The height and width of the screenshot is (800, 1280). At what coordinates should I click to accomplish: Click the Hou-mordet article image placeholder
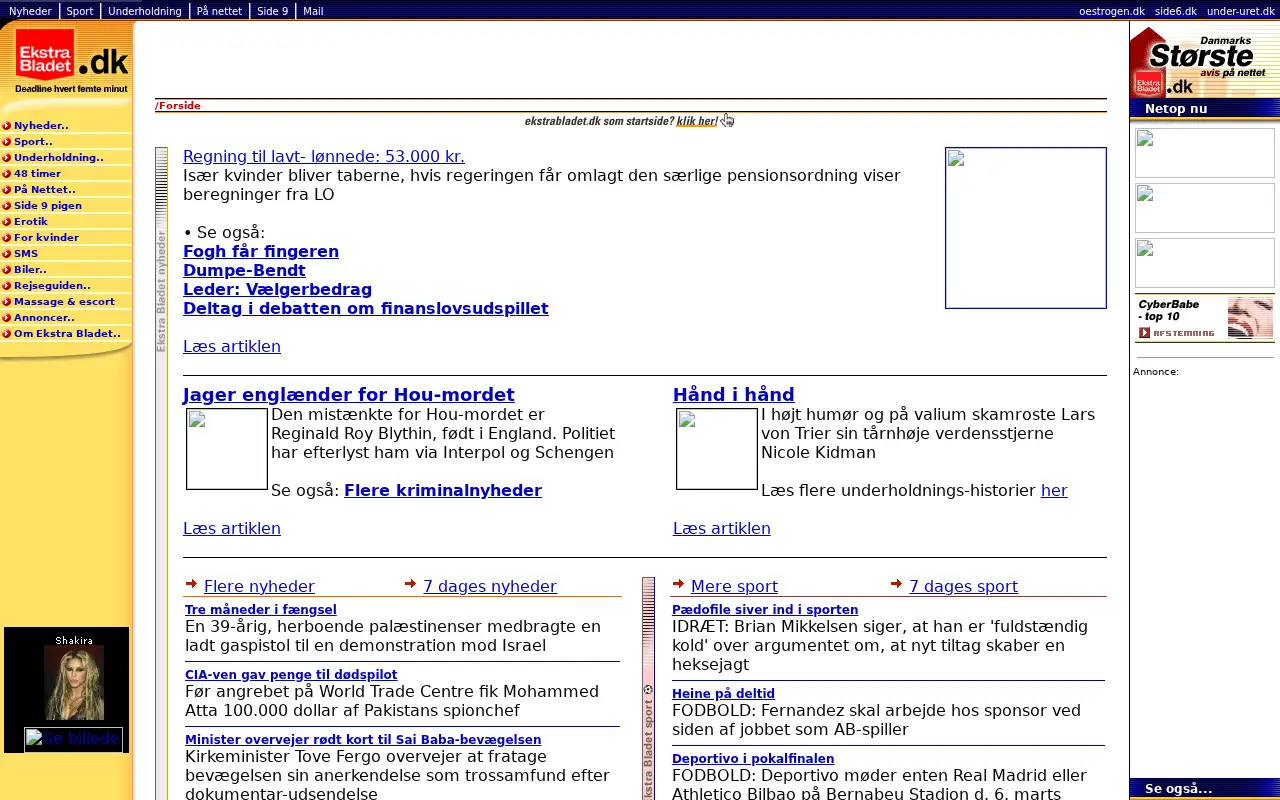point(227,449)
